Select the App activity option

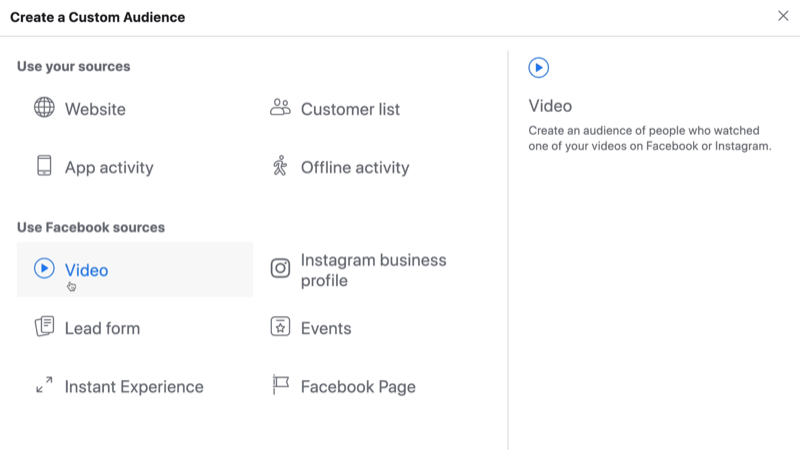point(109,167)
